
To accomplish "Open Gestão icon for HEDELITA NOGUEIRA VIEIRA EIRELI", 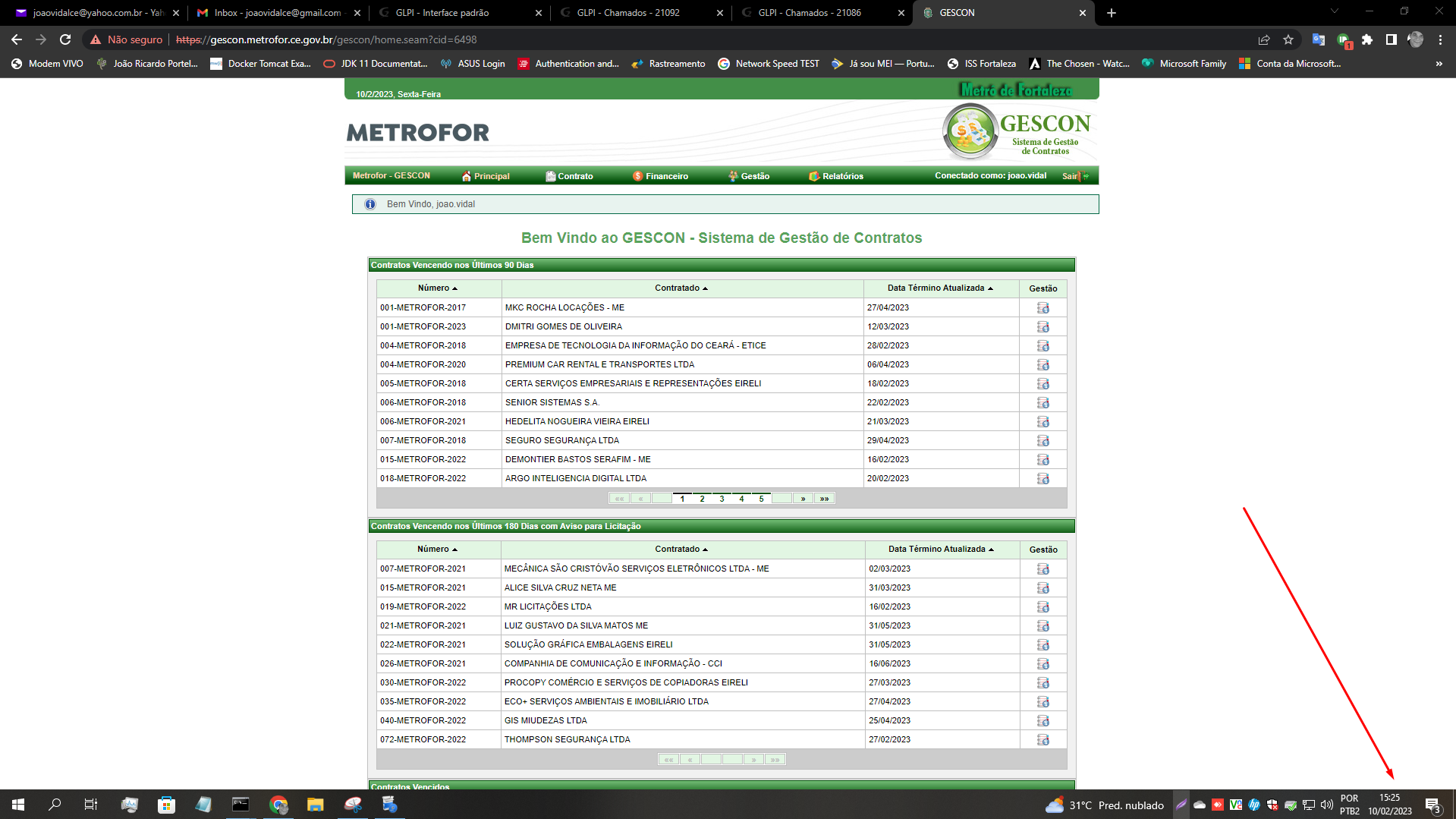I will [x=1043, y=421].
